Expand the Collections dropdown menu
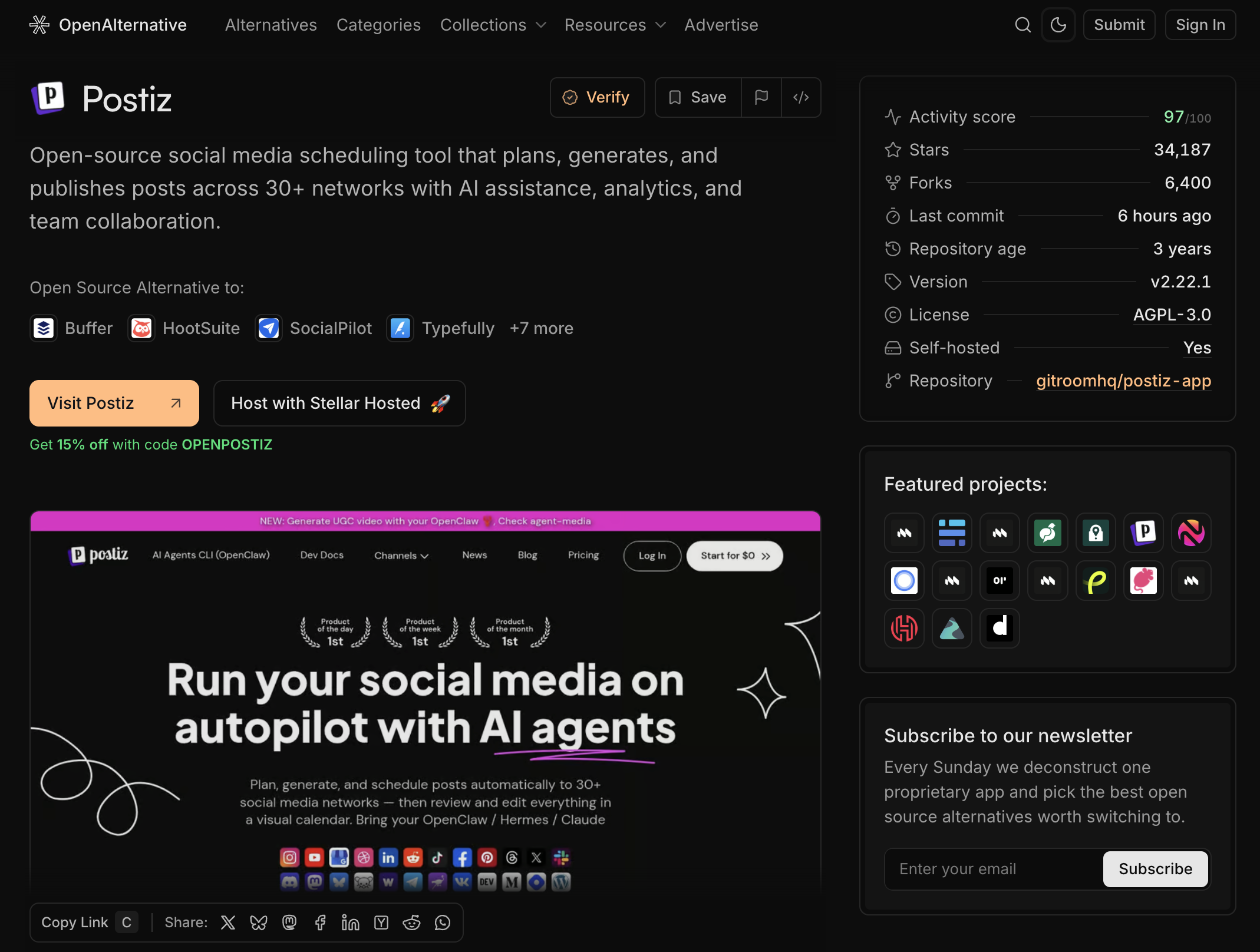This screenshot has width=1260, height=952. pos(493,25)
